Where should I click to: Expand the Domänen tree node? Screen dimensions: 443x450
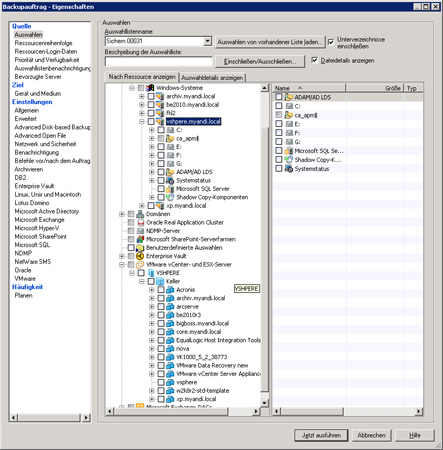click(x=122, y=214)
